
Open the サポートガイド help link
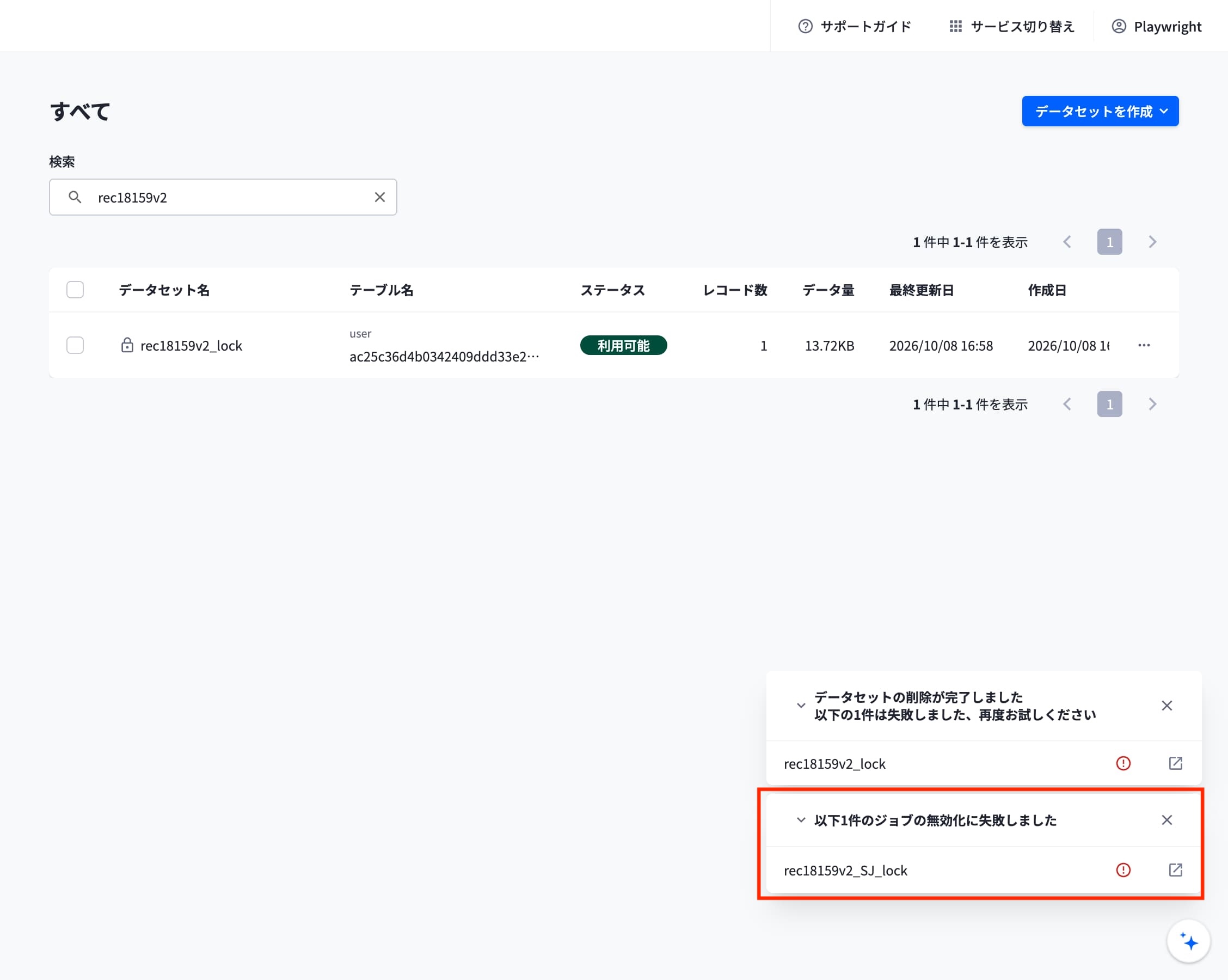click(855, 26)
